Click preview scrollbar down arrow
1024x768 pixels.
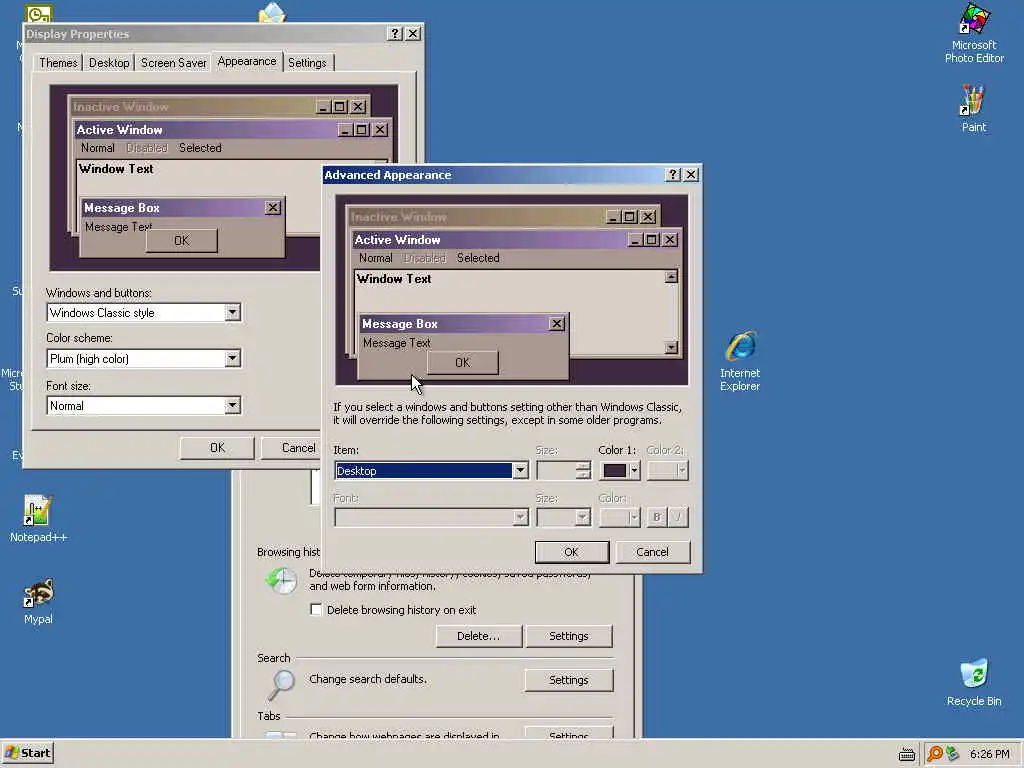click(671, 347)
